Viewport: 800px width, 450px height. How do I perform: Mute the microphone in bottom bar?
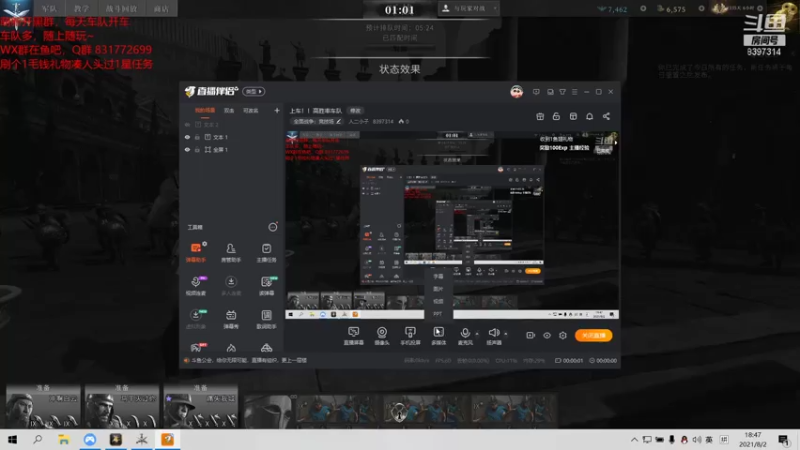pos(465,336)
